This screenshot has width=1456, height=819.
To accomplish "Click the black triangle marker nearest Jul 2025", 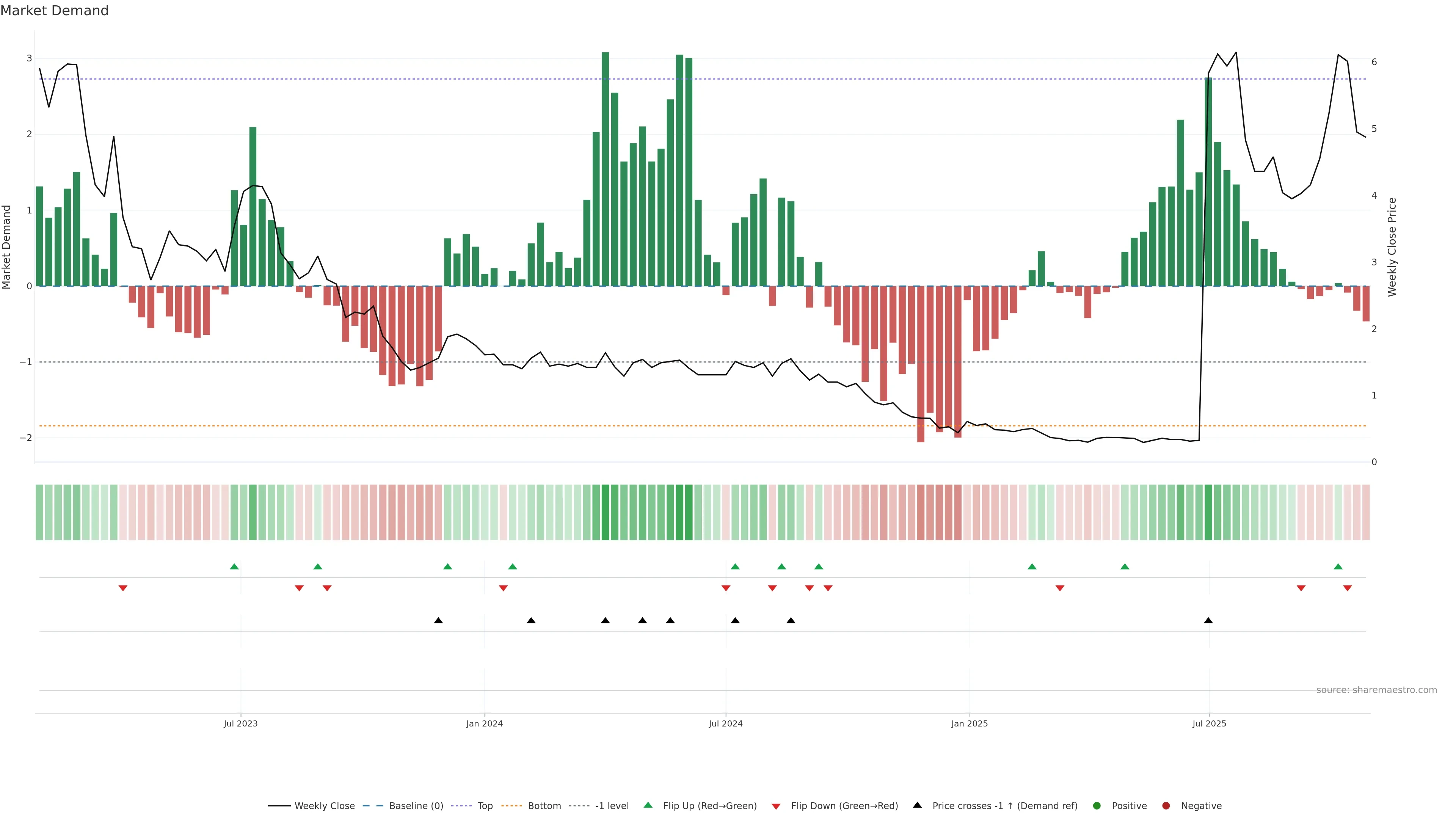I will 1208,621.
